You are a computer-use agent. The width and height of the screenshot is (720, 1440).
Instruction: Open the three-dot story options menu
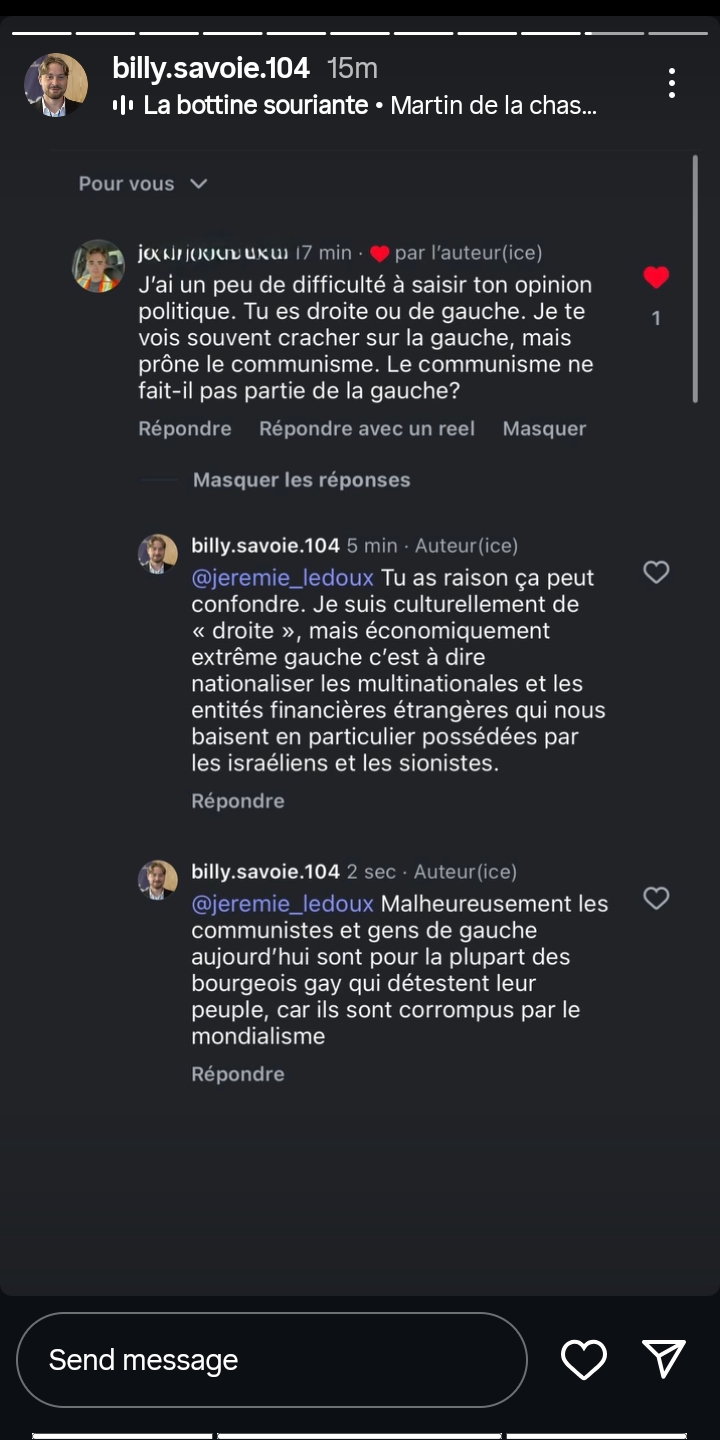coord(672,83)
